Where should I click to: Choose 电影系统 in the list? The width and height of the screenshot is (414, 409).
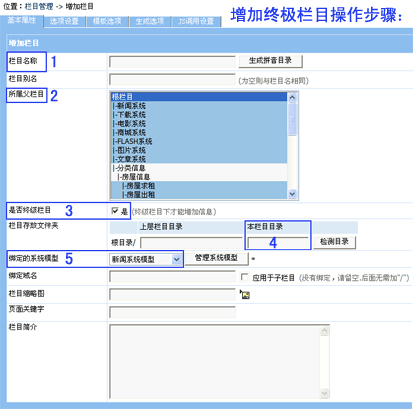(199, 123)
